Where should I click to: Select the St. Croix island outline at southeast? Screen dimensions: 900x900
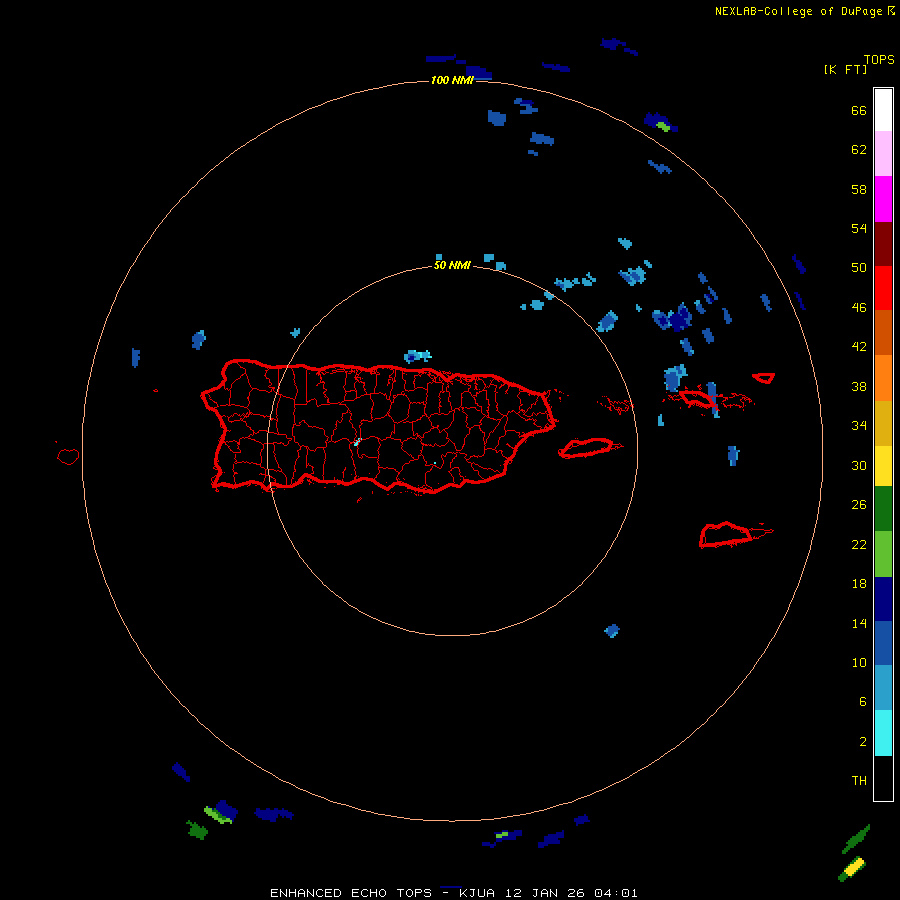[x=726, y=535]
